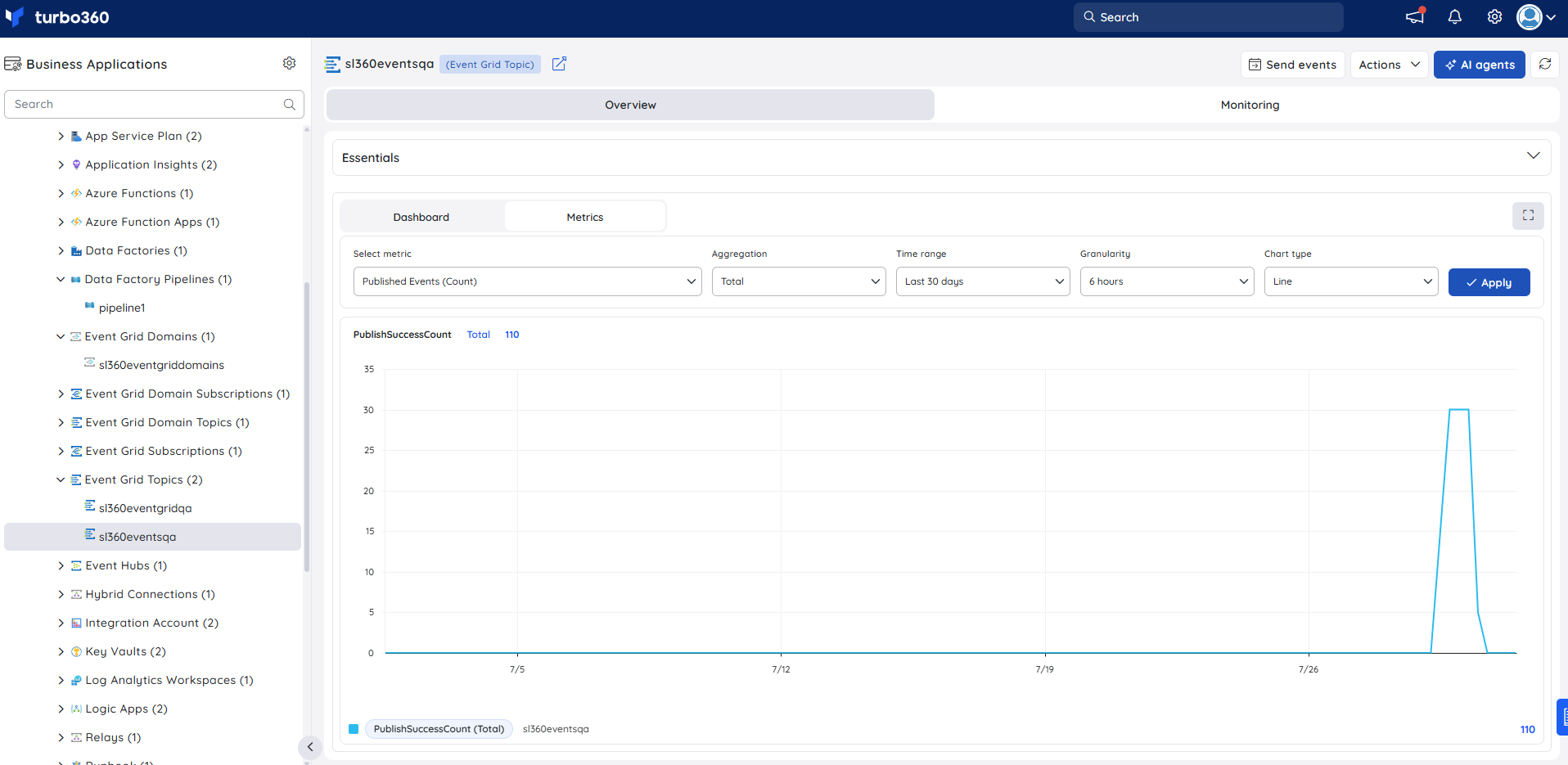Apply the metric settings
Viewport: 1568px width, 765px height.
click(1489, 282)
